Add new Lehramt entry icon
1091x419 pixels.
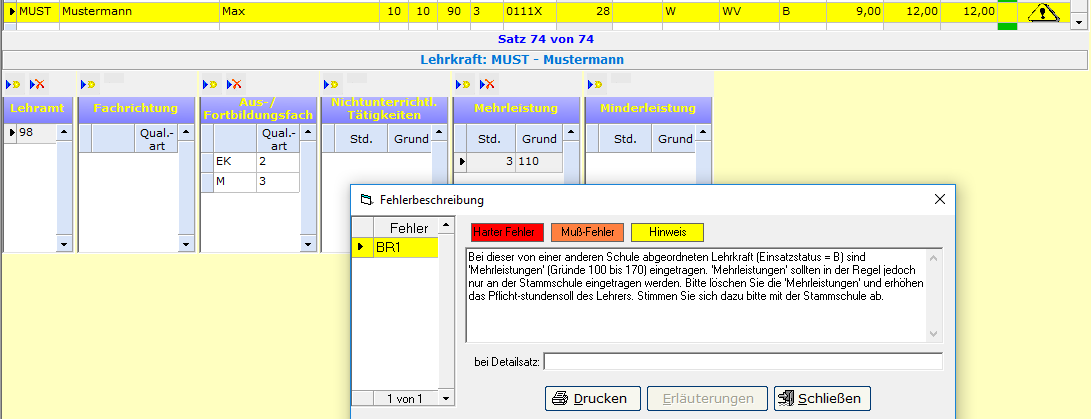click(14, 84)
